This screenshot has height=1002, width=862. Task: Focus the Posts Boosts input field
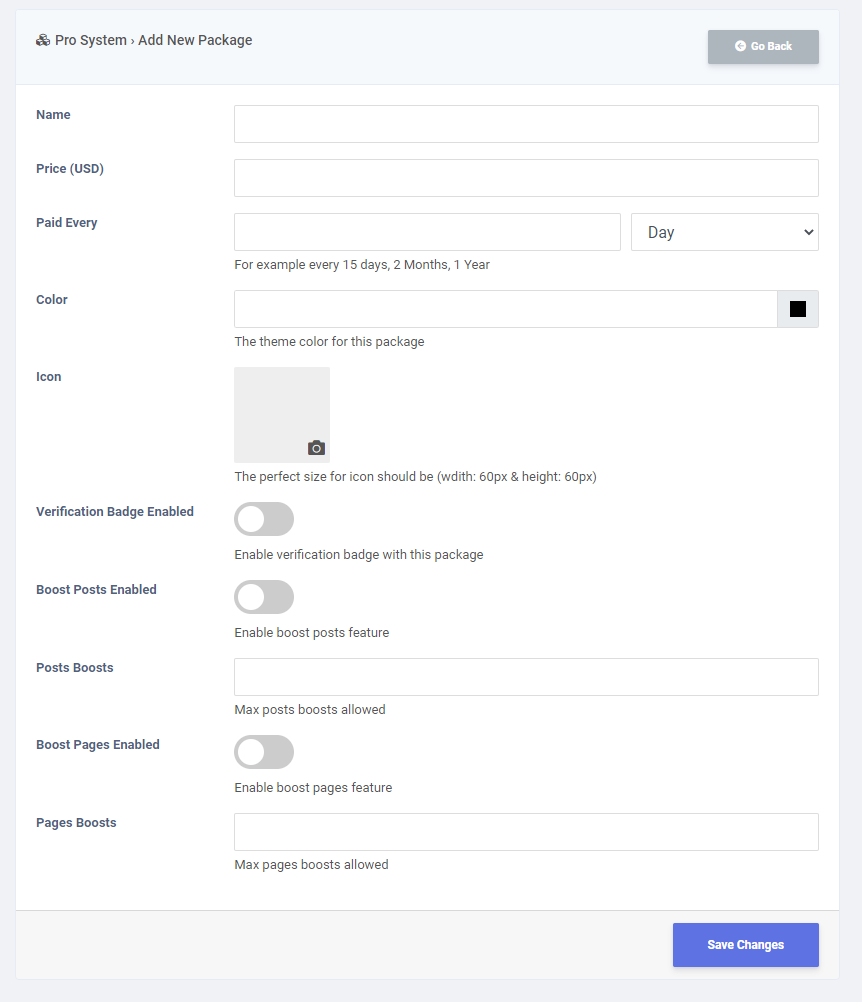coord(526,677)
